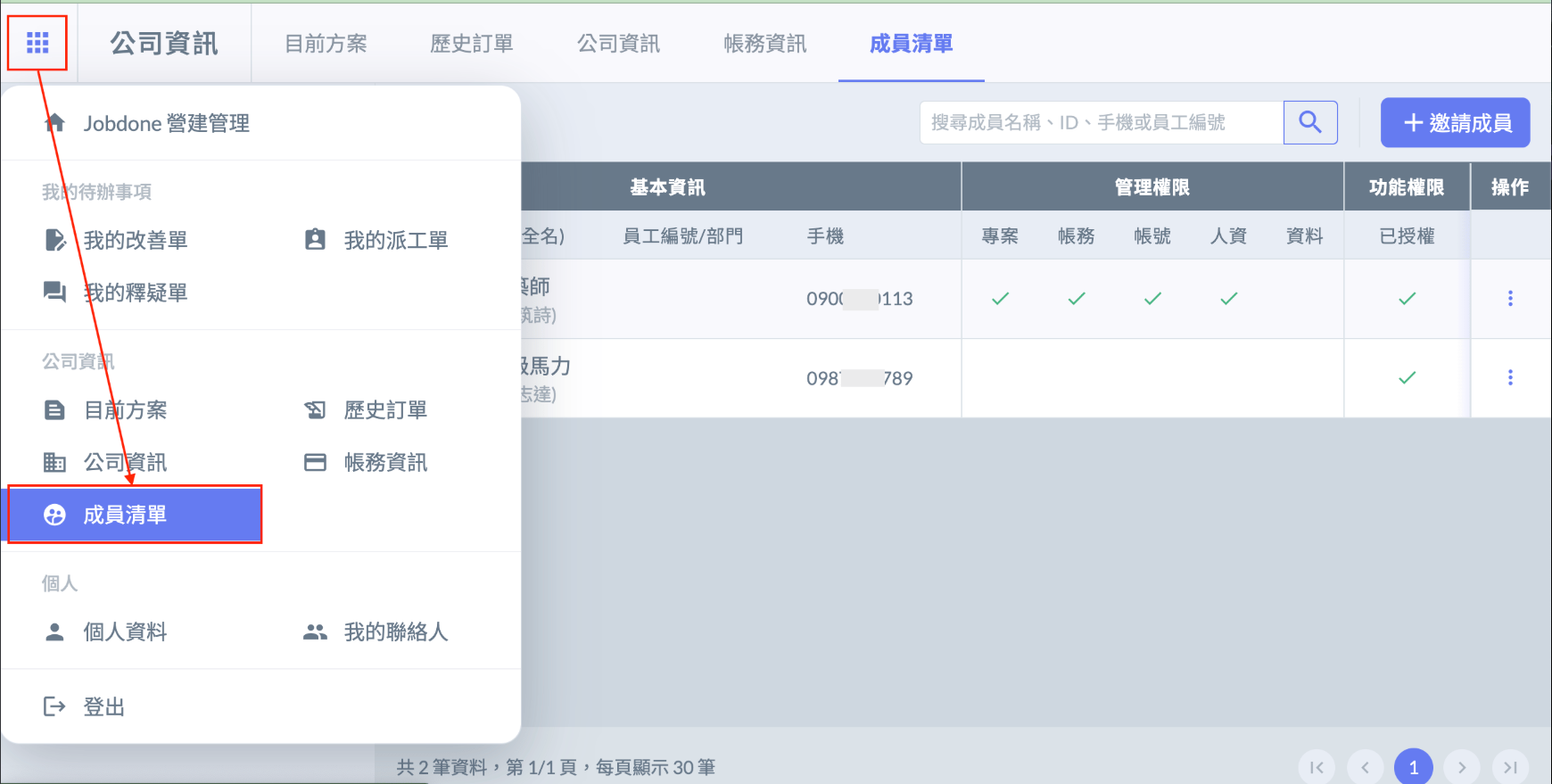Click the 人資 column header
The width and height of the screenshot is (1552, 784).
click(1229, 236)
